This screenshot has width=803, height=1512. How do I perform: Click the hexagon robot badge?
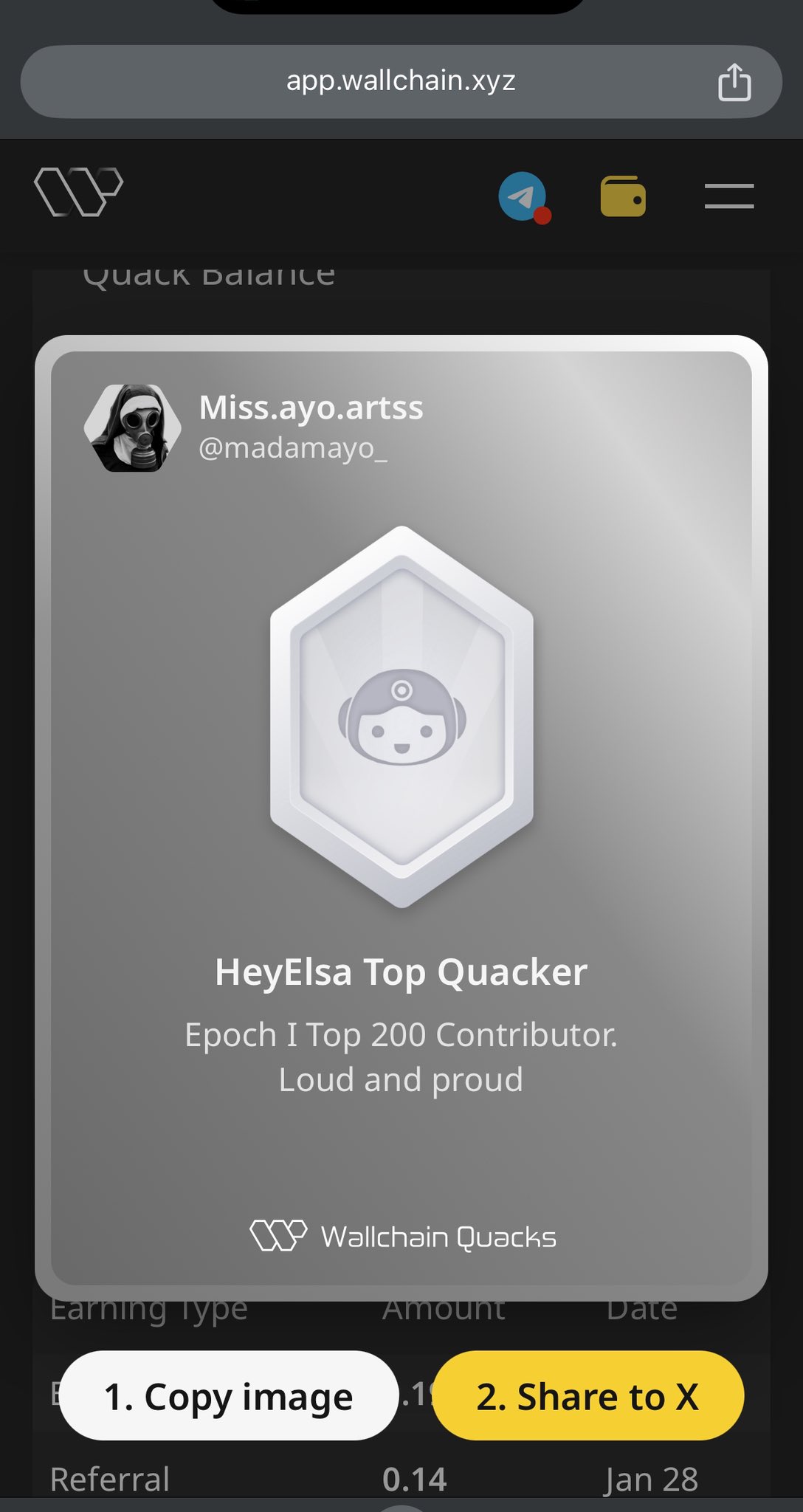(401, 716)
